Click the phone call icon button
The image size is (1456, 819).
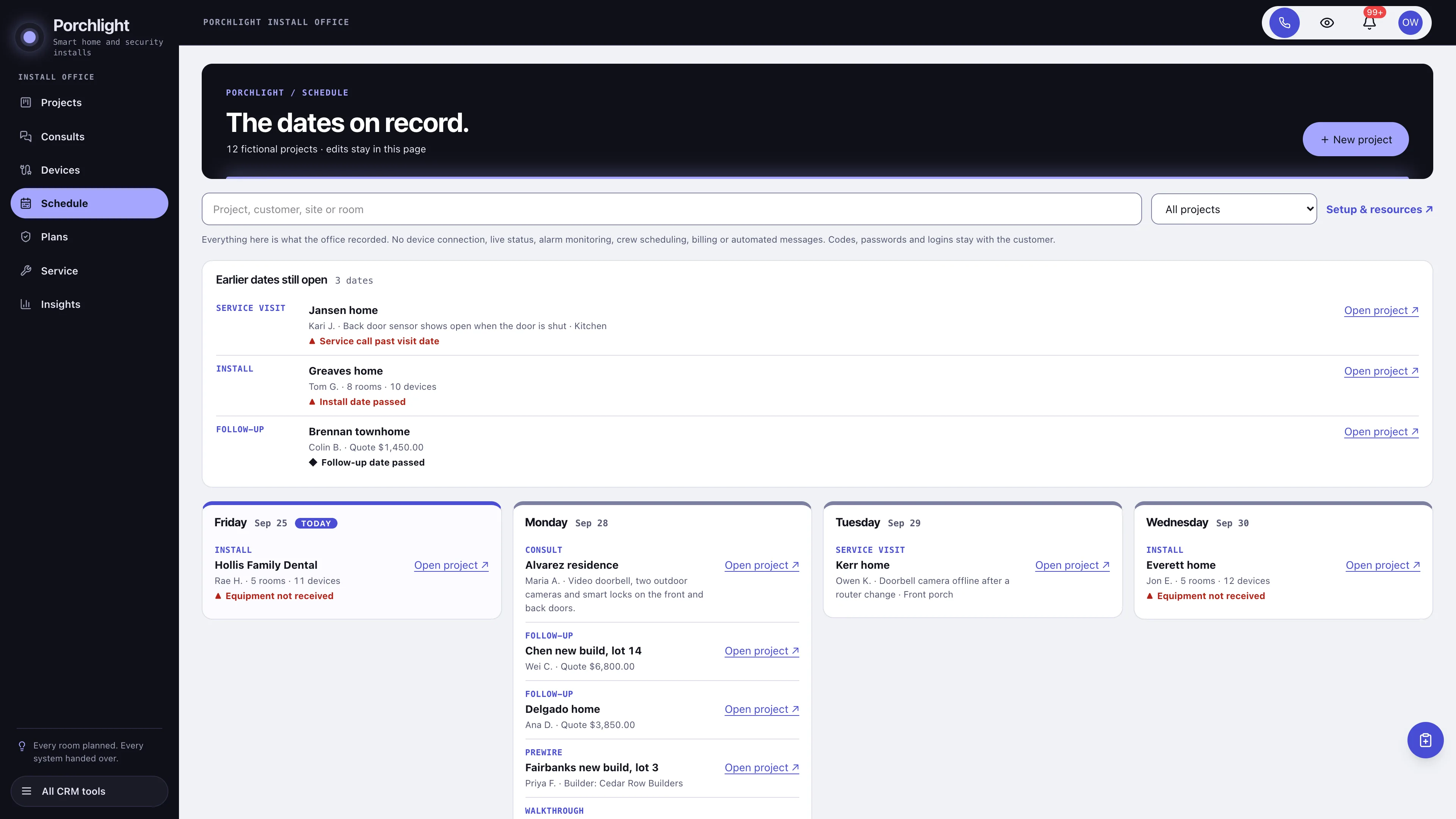1284,23
